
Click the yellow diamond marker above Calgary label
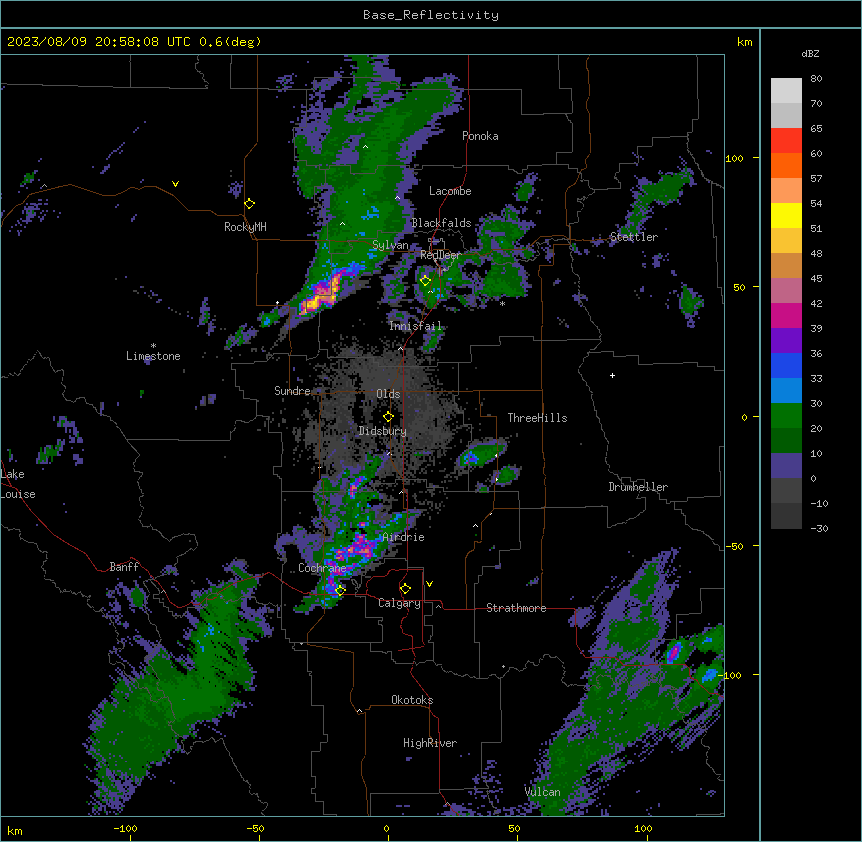coord(406,589)
